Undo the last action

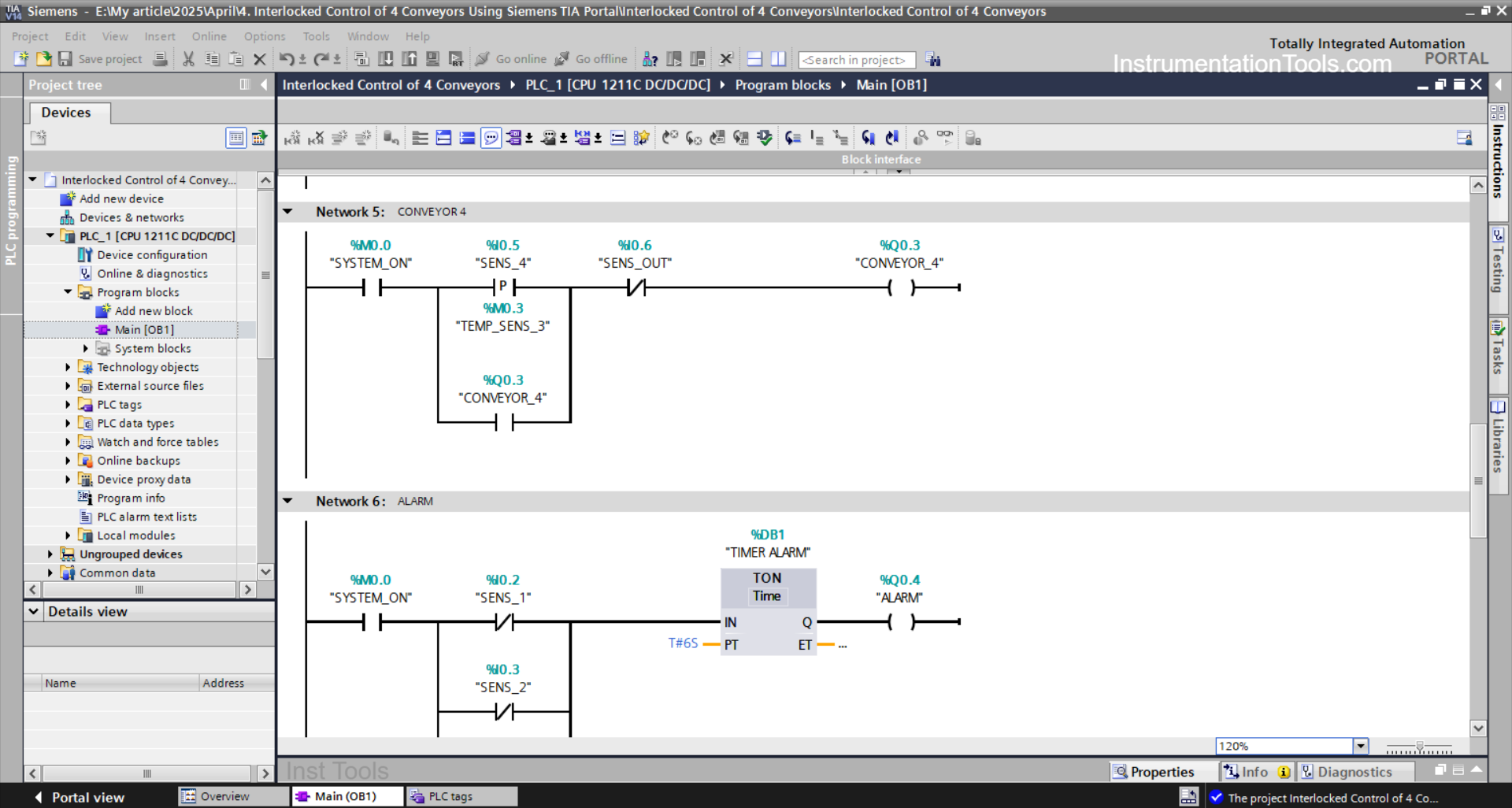[286, 58]
